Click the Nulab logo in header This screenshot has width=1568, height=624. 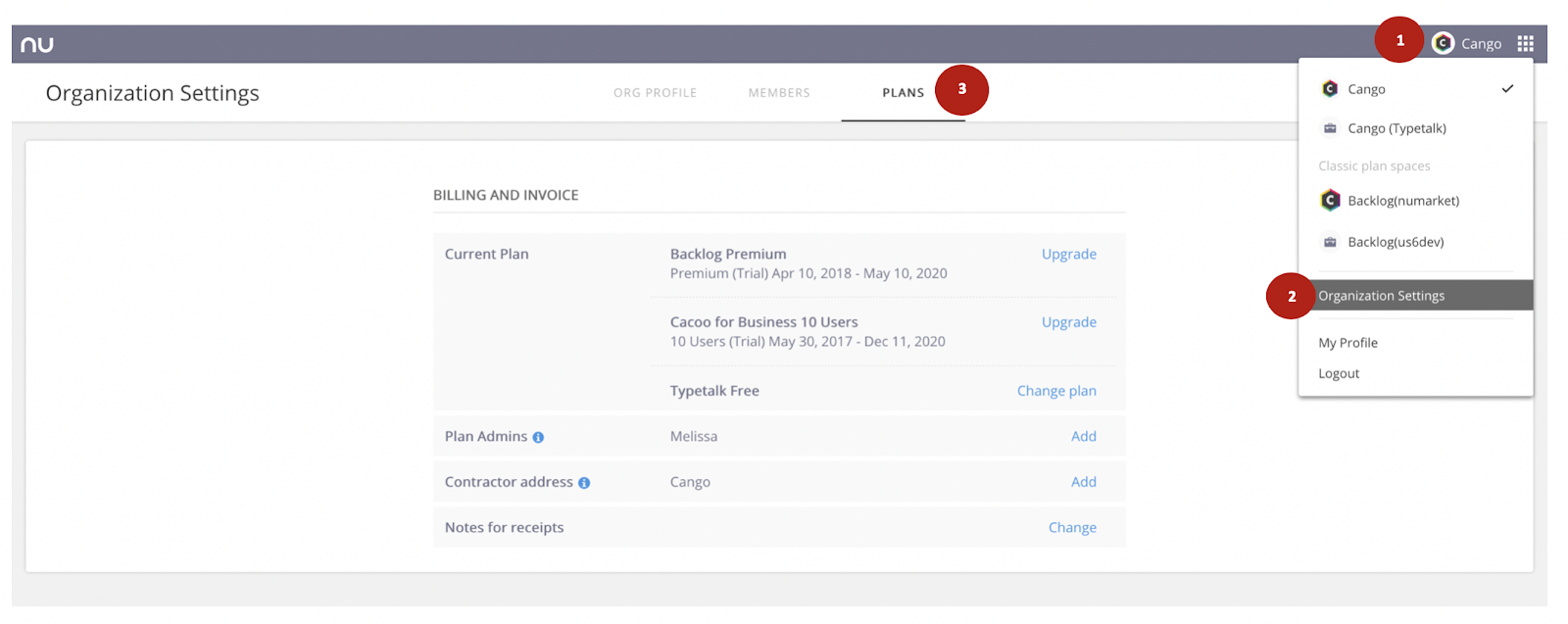(37, 44)
